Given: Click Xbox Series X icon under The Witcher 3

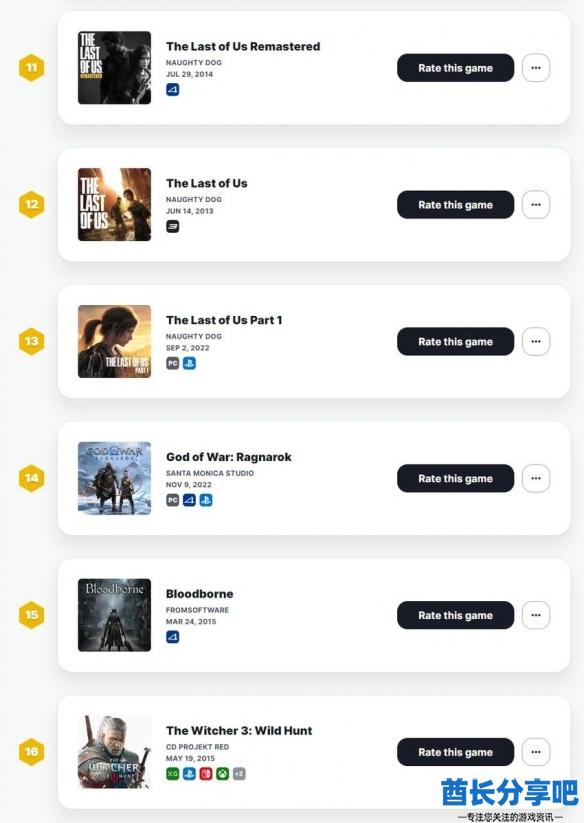Looking at the screenshot, I should click(x=173, y=774).
